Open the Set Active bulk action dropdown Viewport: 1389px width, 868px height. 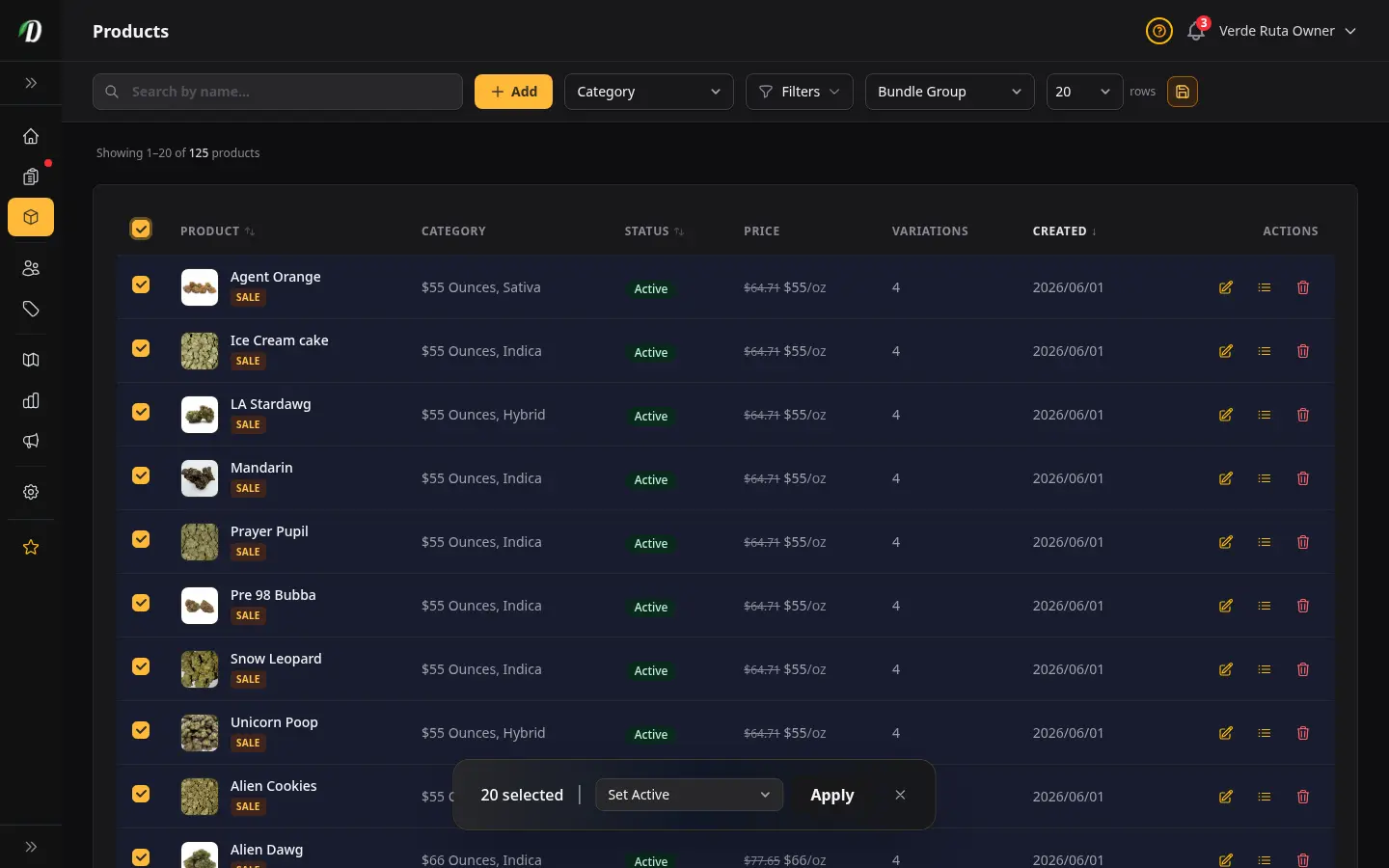(x=689, y=795)
